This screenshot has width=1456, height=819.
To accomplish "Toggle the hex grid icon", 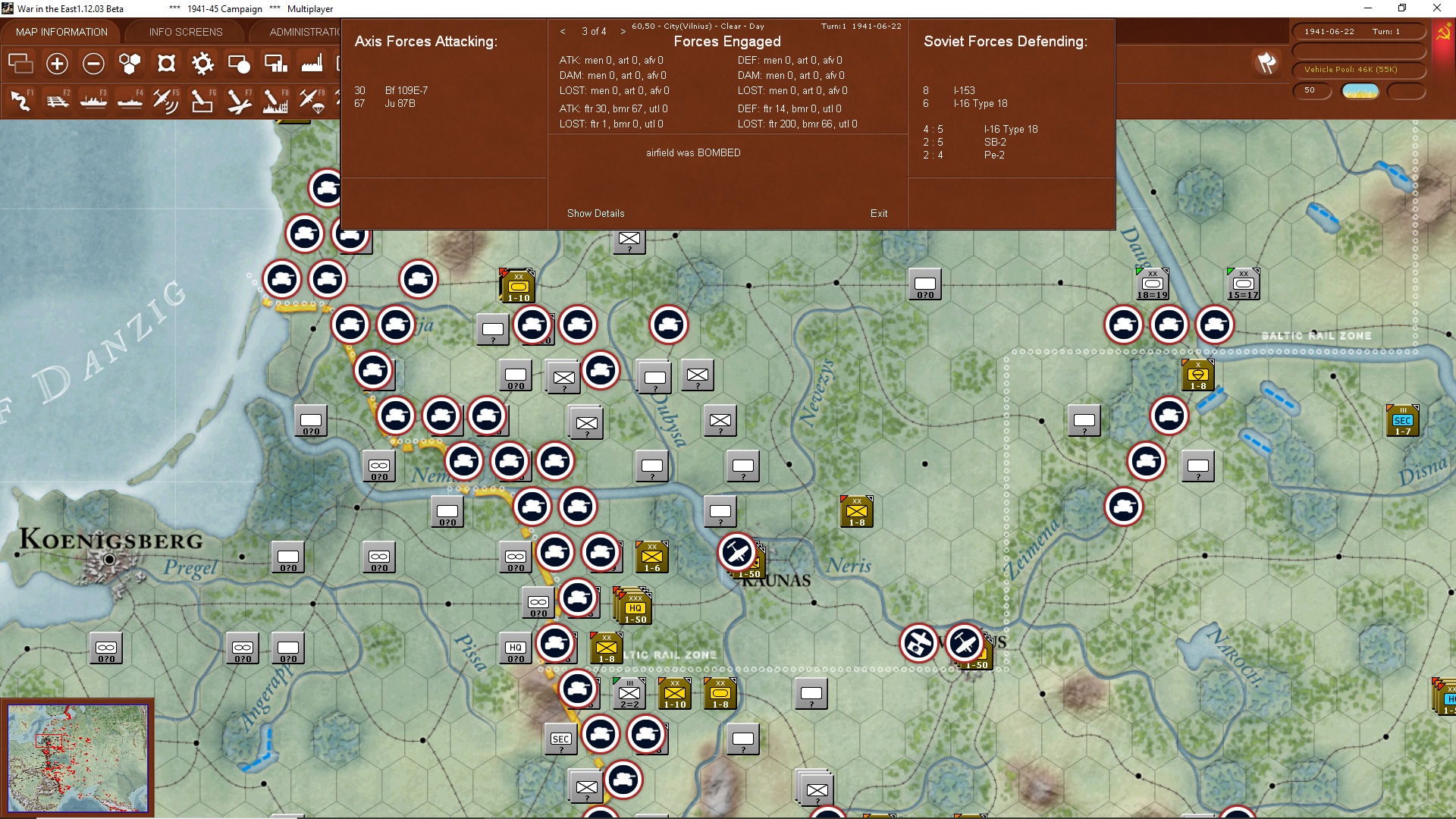I will tap(130, 64).
